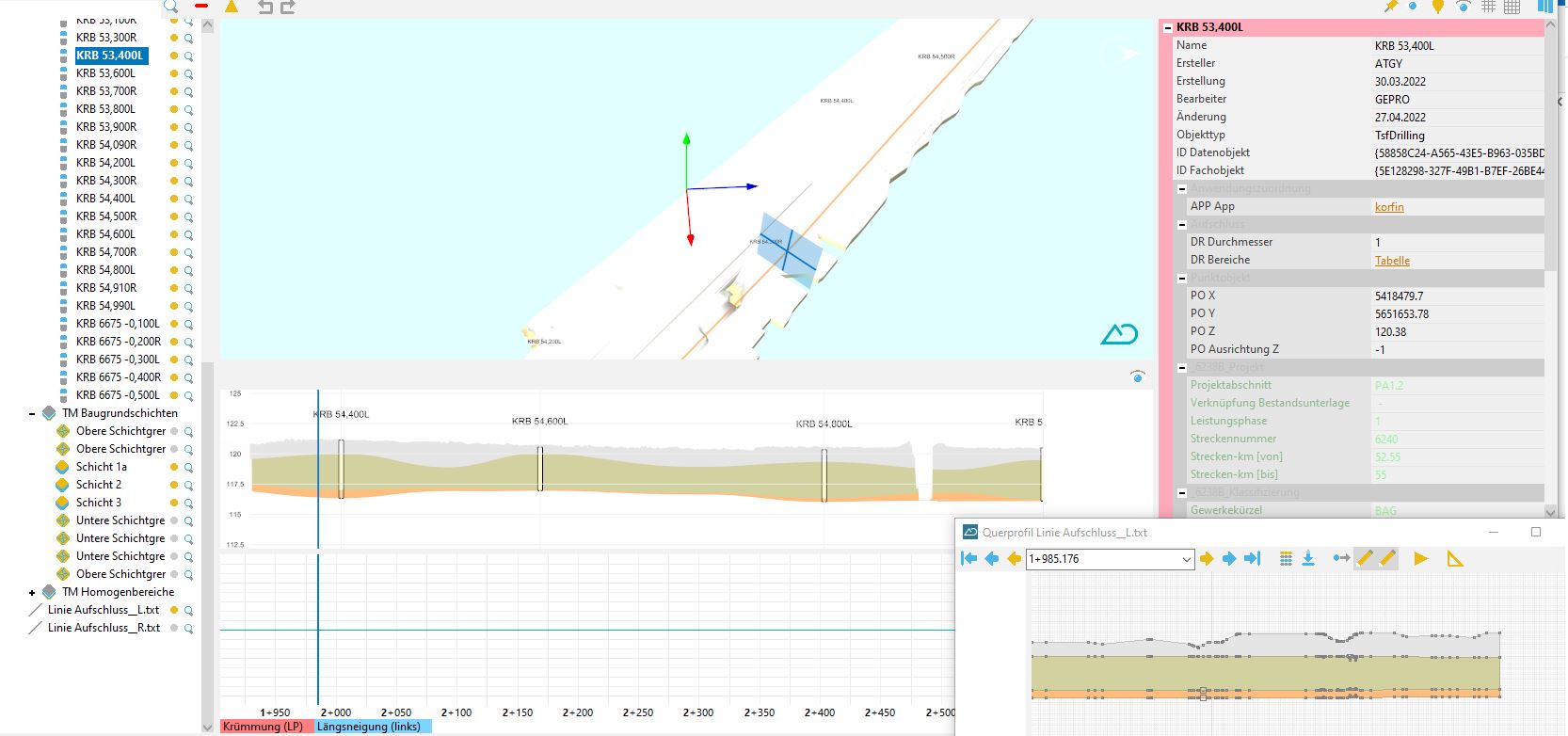Viewport: 1568px width, 736px height.
Task: Toggle visibility dot for KRB 54,200L
Action: (174, 163)
